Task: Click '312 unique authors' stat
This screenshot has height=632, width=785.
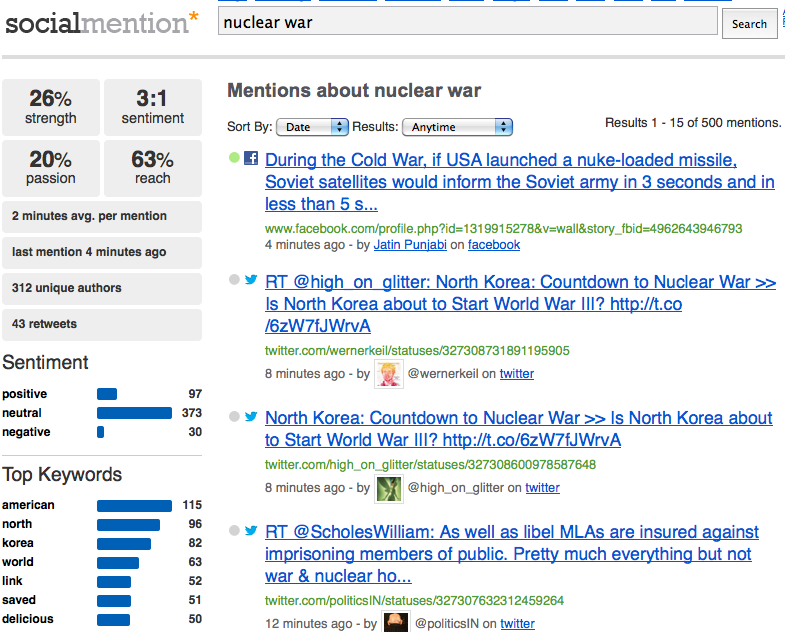Action: click(102, 288)
